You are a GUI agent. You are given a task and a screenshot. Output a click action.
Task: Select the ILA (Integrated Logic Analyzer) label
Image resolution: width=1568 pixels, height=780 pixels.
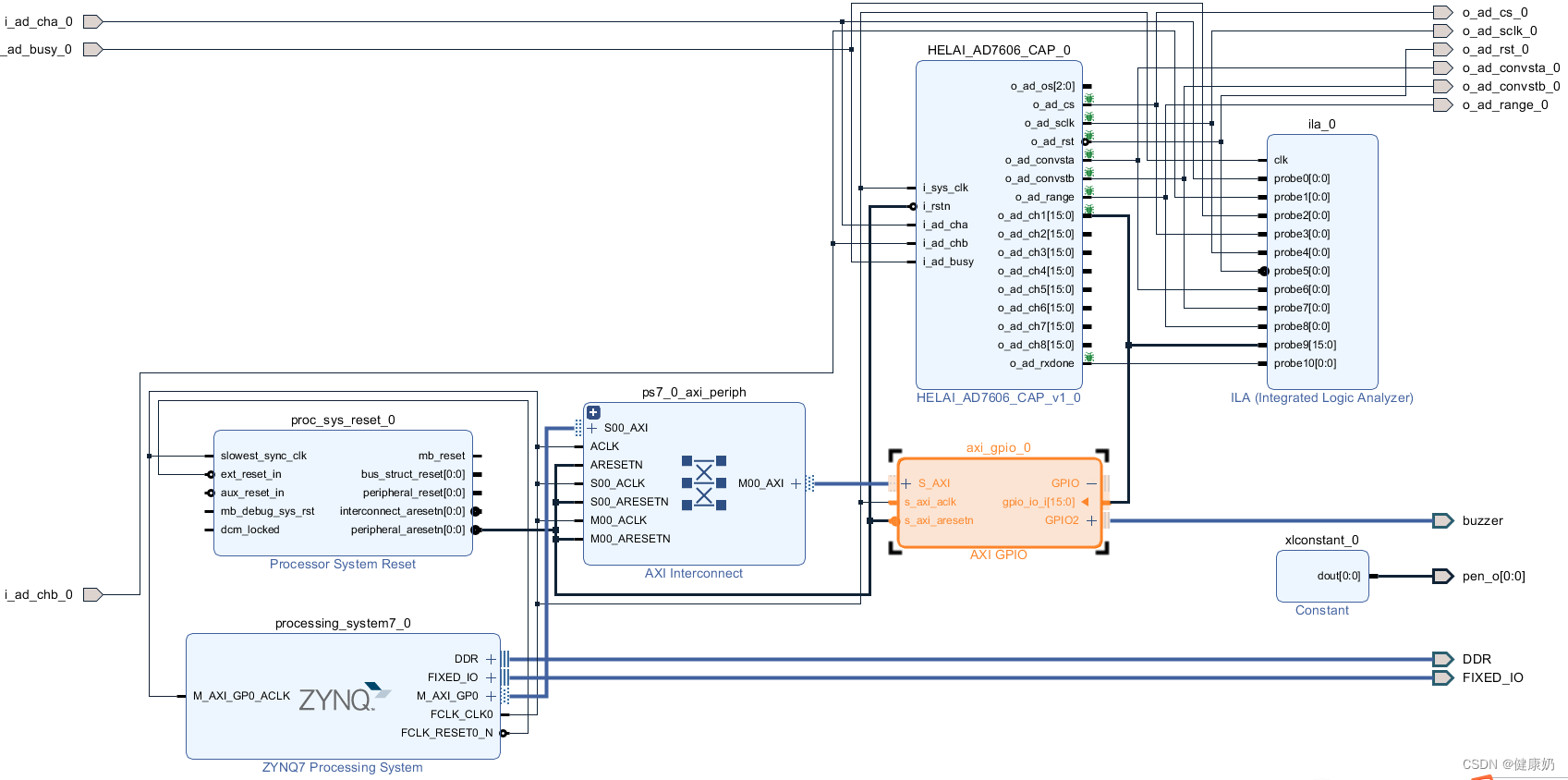[x=1321, y=397]
